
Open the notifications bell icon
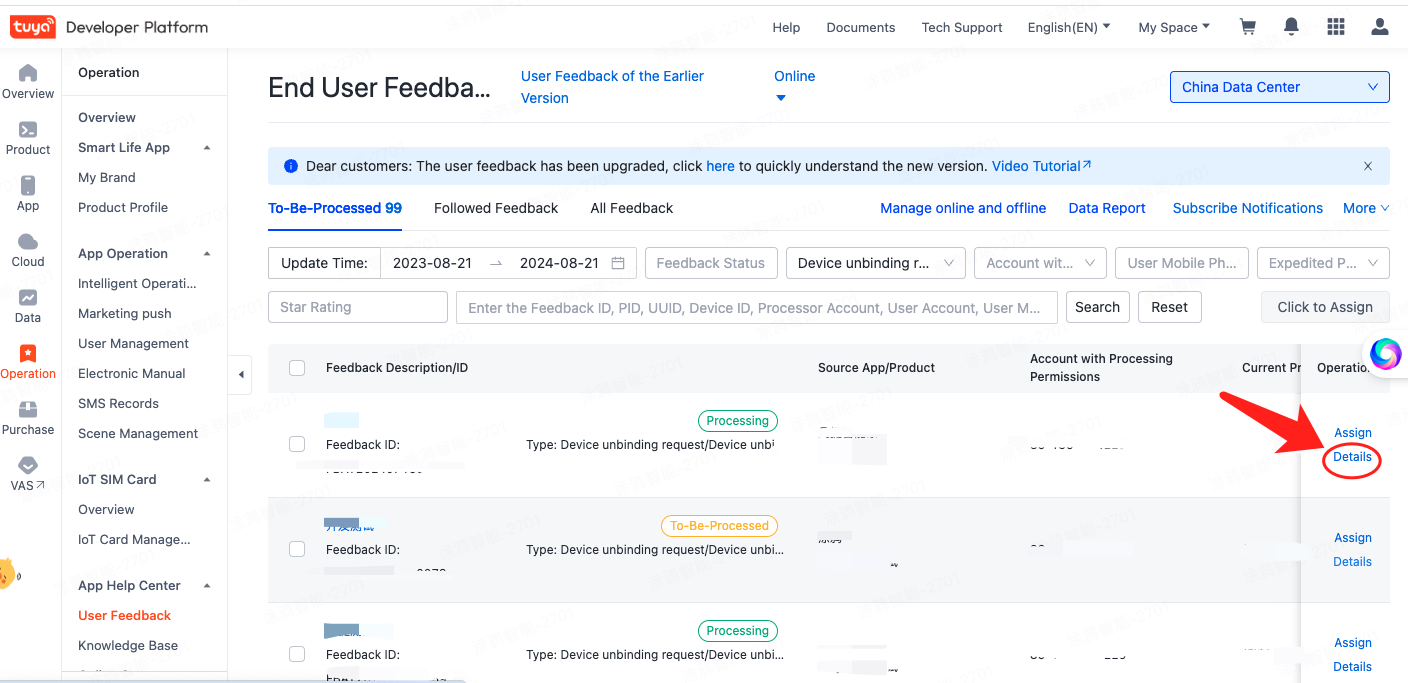click(x=1292, y=27)
